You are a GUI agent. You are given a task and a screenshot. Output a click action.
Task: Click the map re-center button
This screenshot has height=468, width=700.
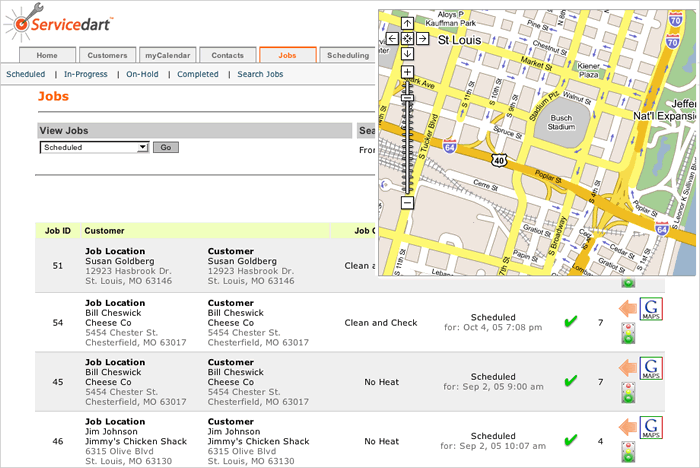click(x=407, y=39)
